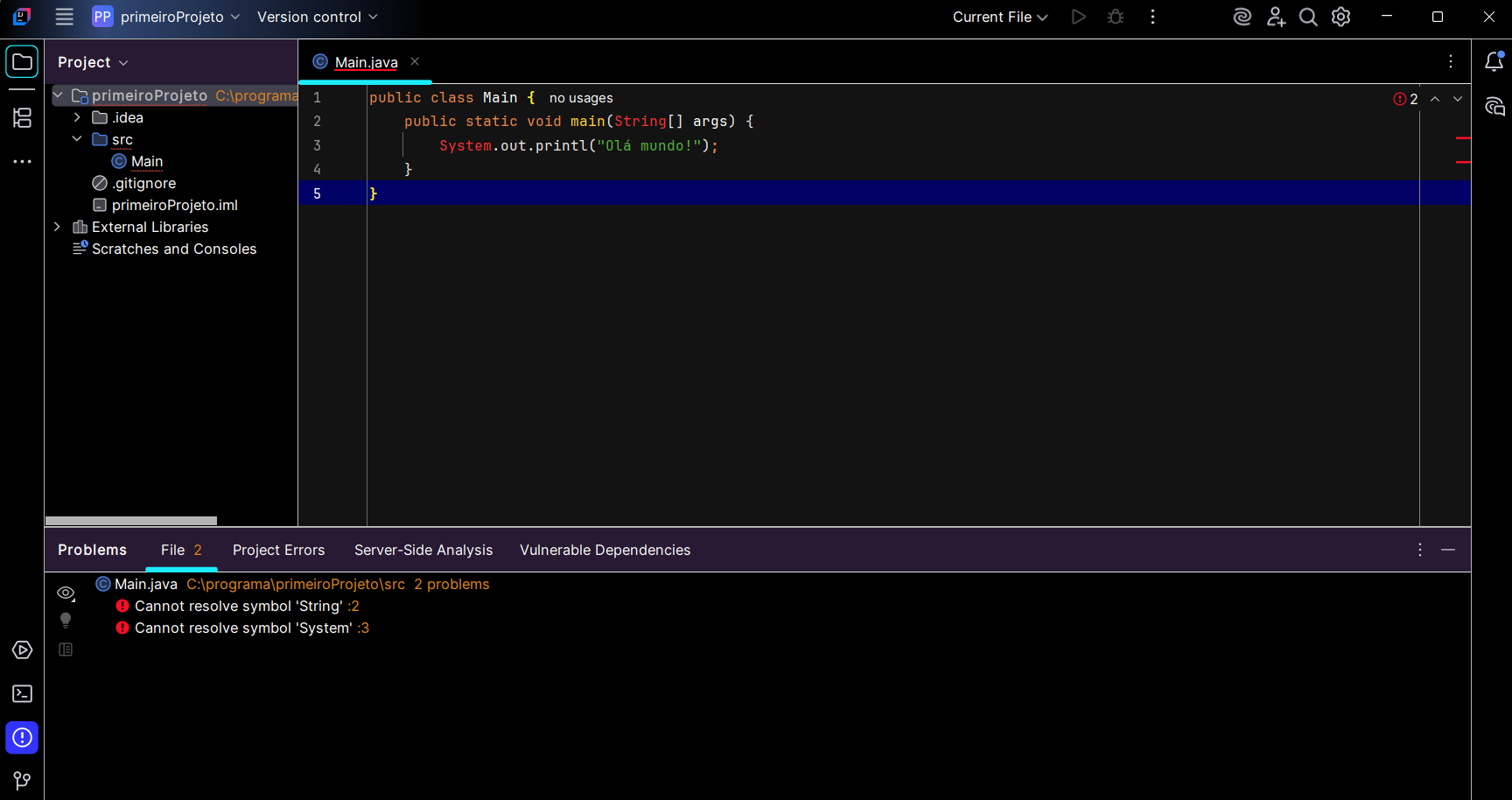Click the IntelliJ IDEA logo icon
Screen dimensions: 1512x800
pos(22,17)
